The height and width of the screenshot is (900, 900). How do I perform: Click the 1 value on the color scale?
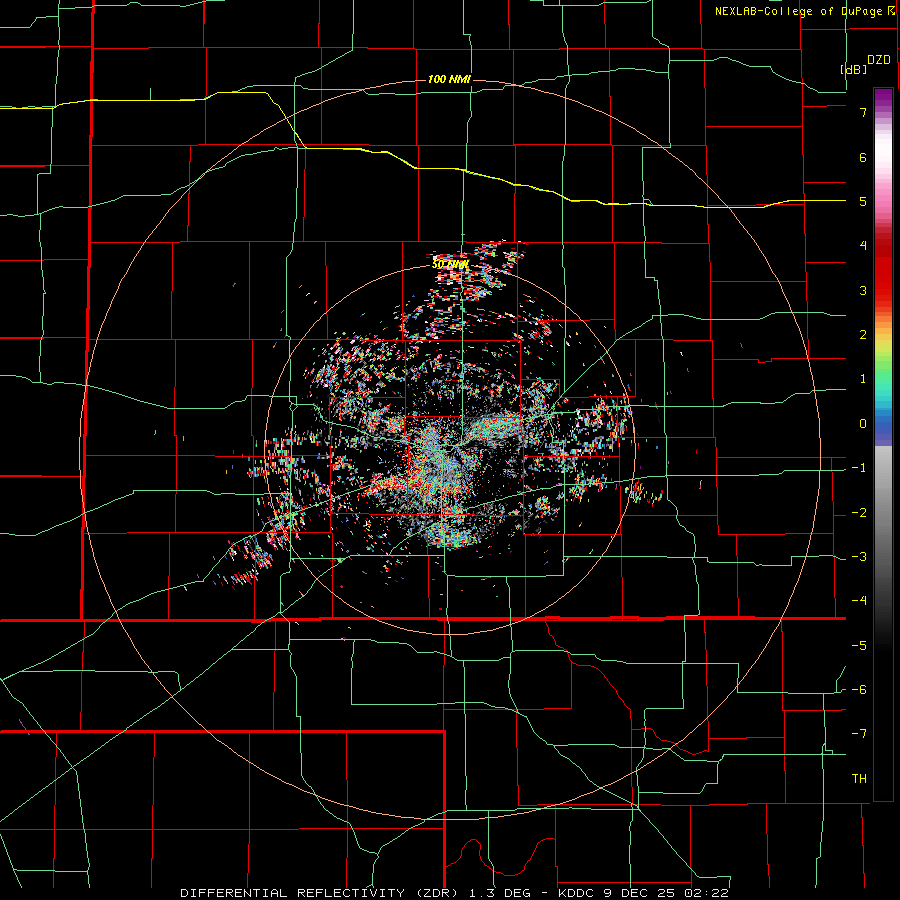point(863,379)
